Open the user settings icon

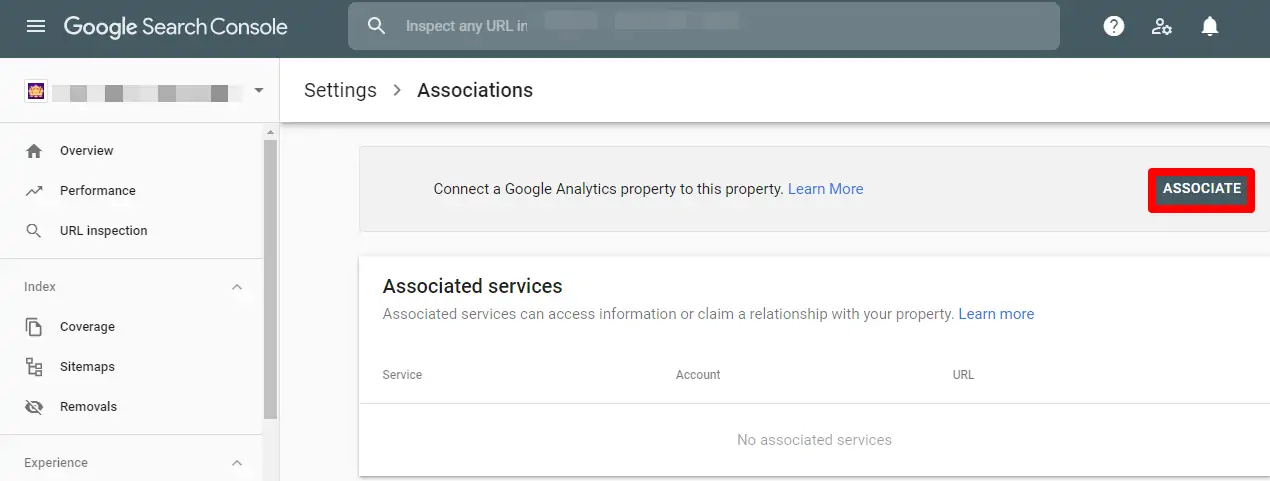coord(1162,27)
